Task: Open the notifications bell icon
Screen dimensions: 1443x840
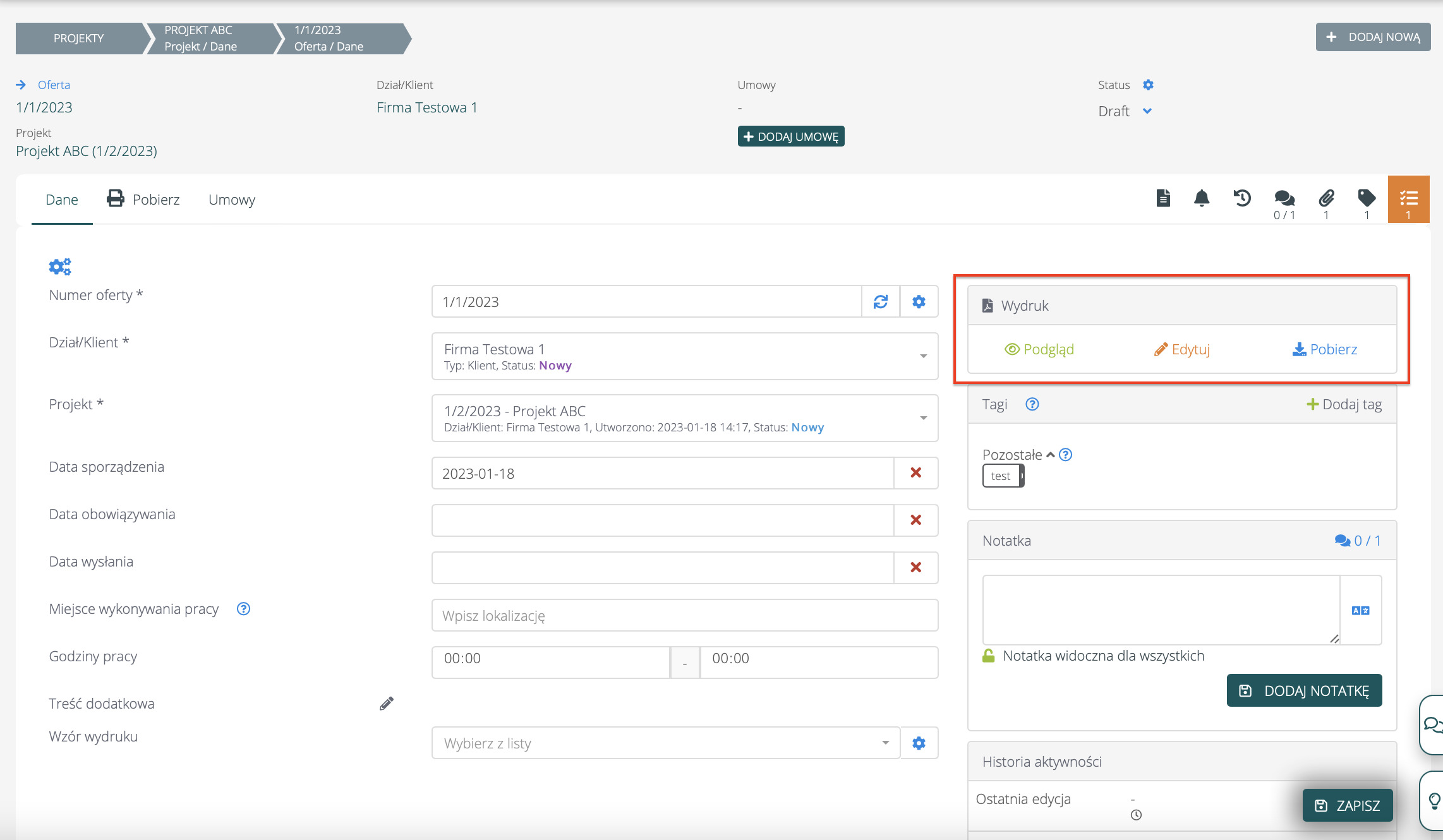Action: (x=1202, y=199)
